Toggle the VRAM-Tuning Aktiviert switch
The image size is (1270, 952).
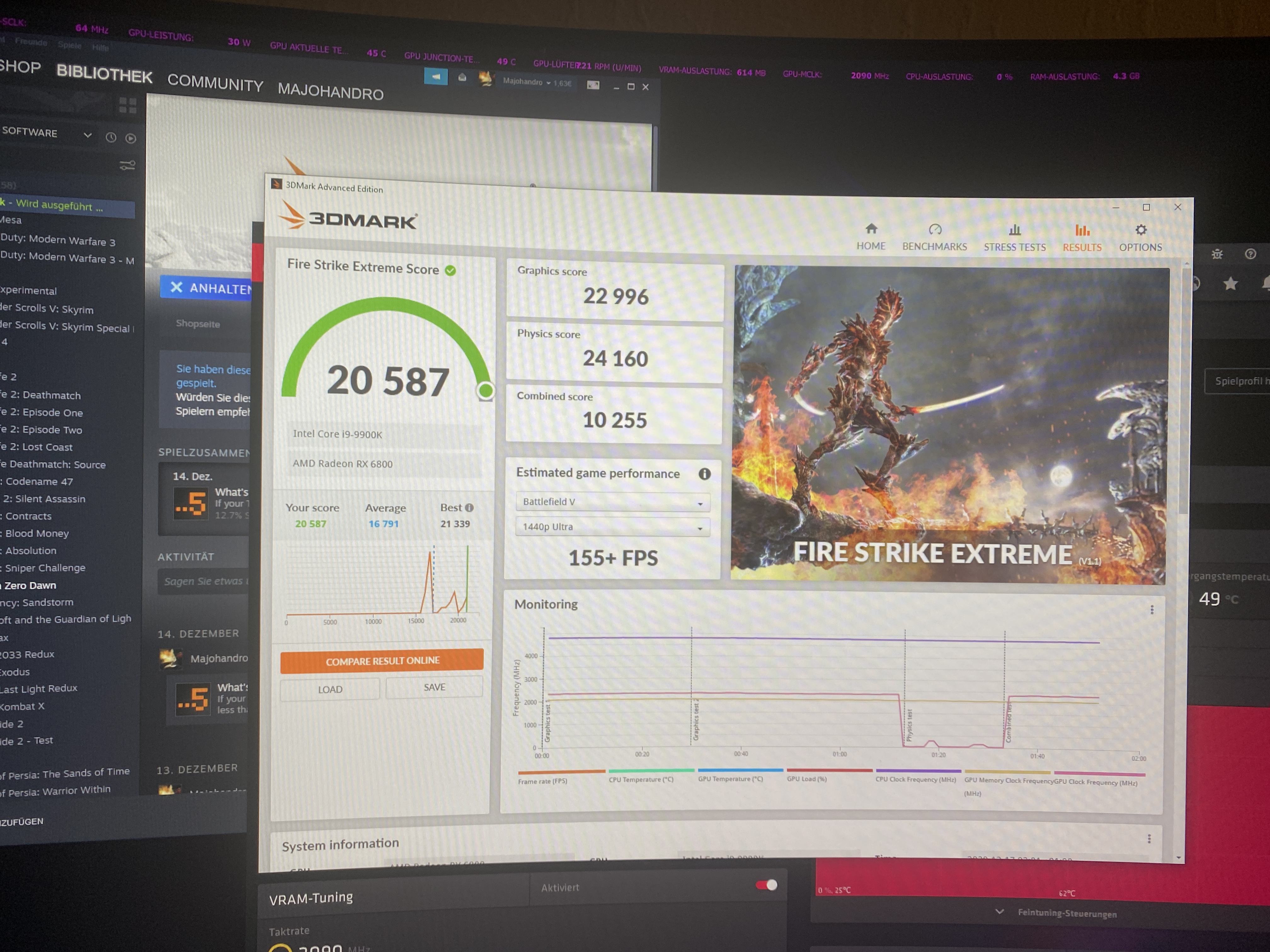[x=766, y=885]
